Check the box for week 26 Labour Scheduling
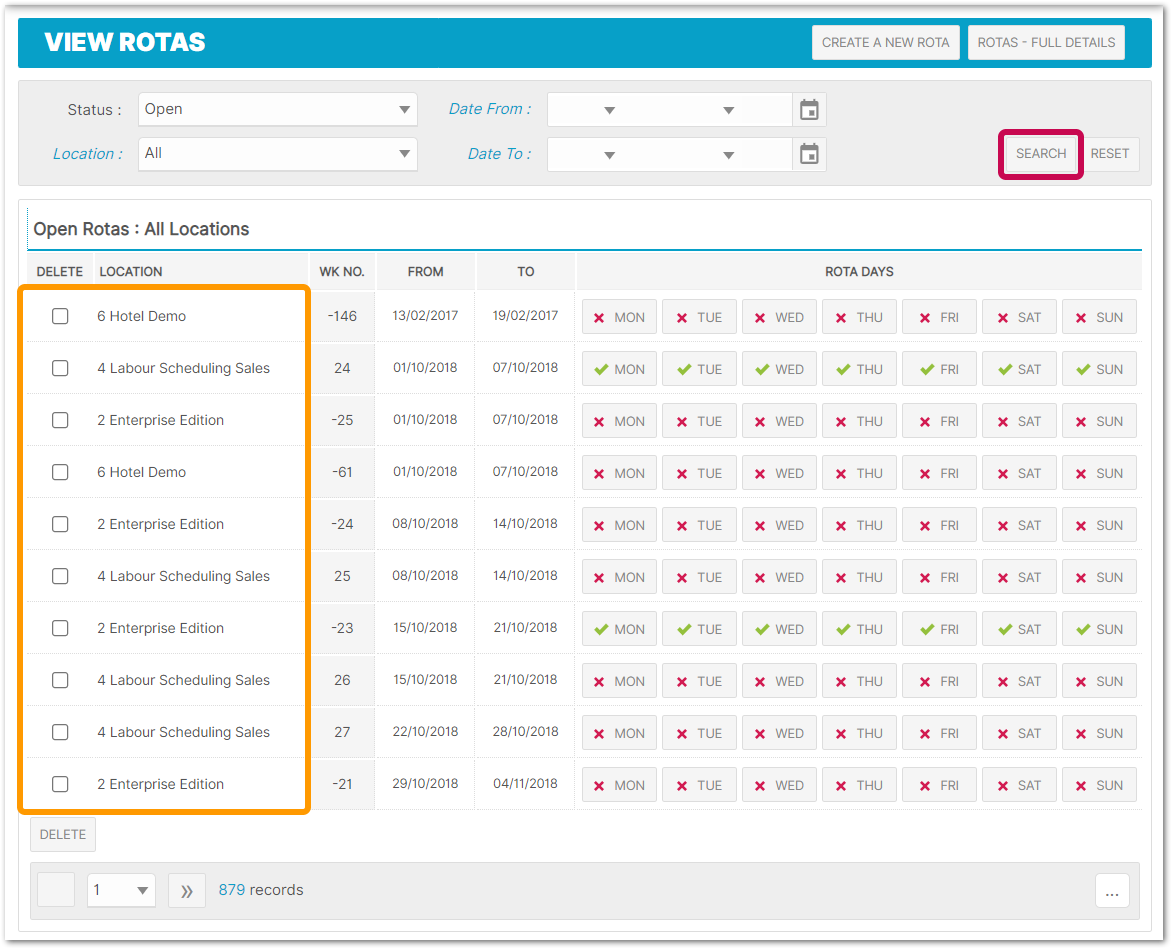This screenshot has height=949, width=1172. pyautogui.click(x=60, y=680)
